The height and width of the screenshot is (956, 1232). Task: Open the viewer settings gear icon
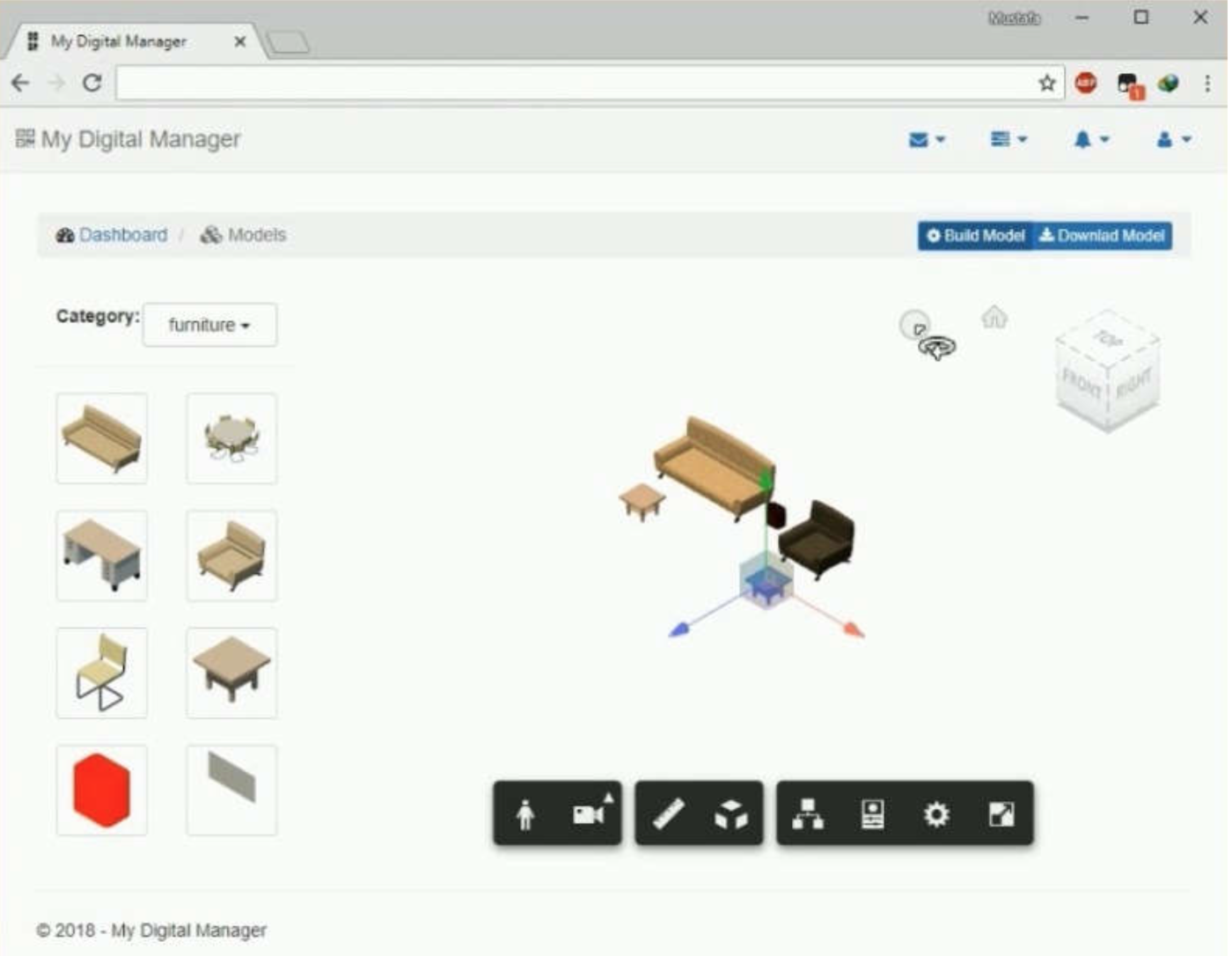click(938, 814)
